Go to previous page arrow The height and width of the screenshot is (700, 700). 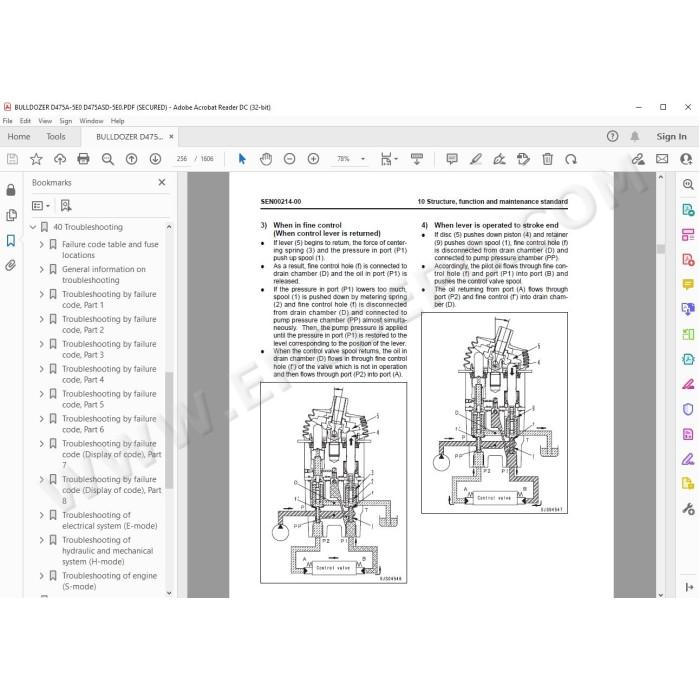coord(131,159)
